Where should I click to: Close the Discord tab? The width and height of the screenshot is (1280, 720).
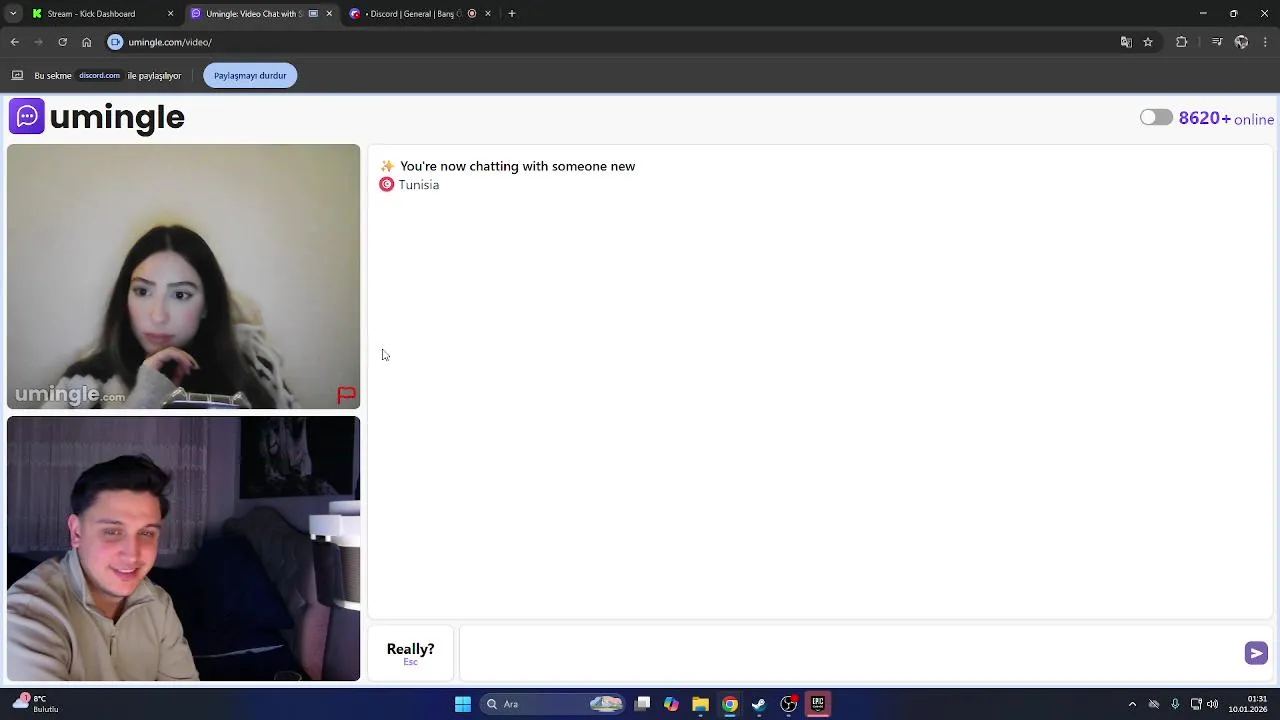tap(487, 13)
